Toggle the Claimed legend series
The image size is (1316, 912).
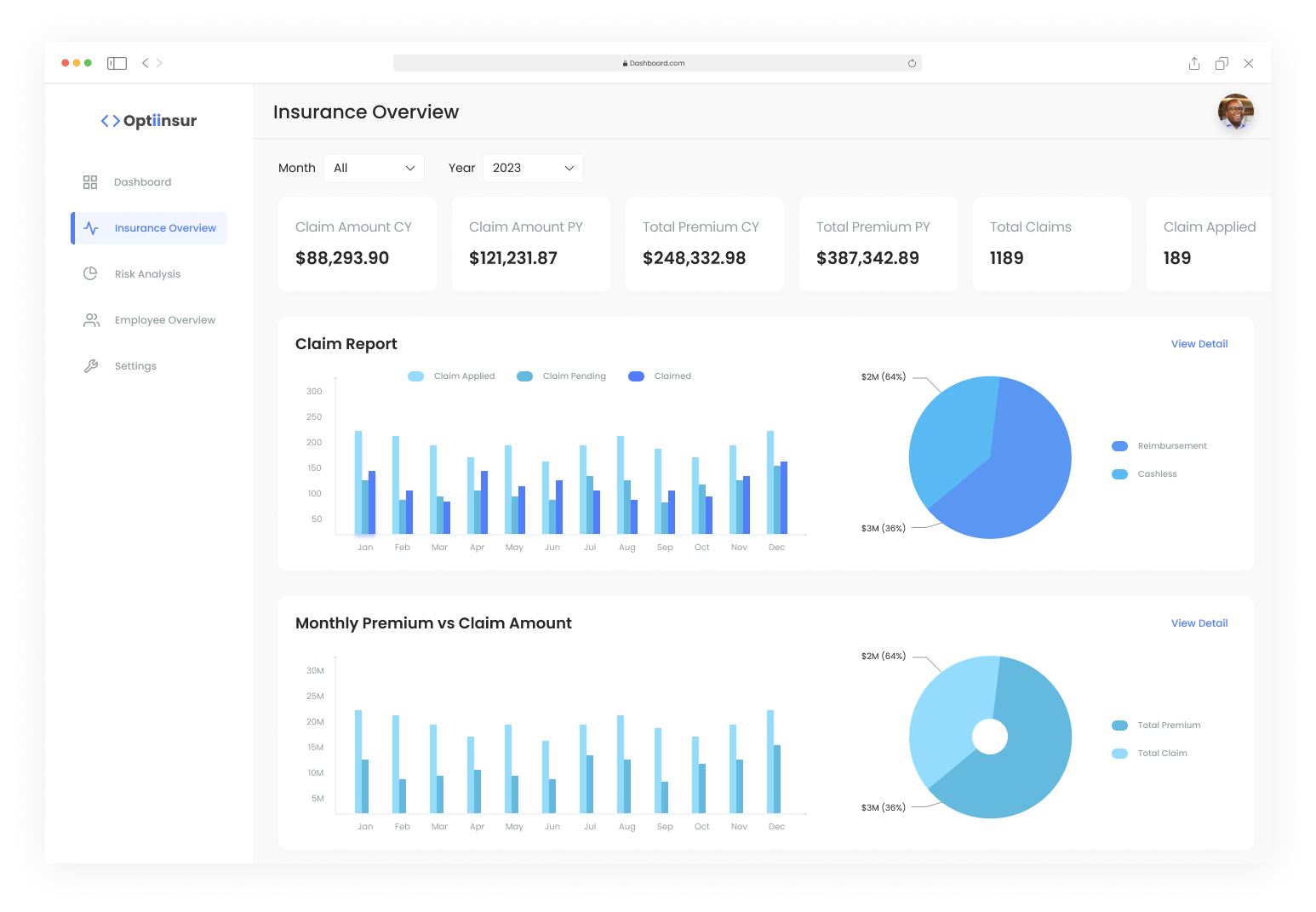click(x=660, y=376)
